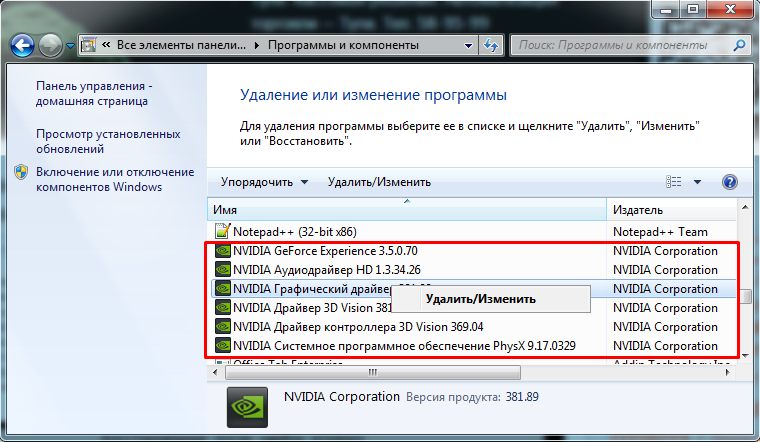Click the Notepad++ program icon
The image size is (760, 442).
[x=222, y=231]
